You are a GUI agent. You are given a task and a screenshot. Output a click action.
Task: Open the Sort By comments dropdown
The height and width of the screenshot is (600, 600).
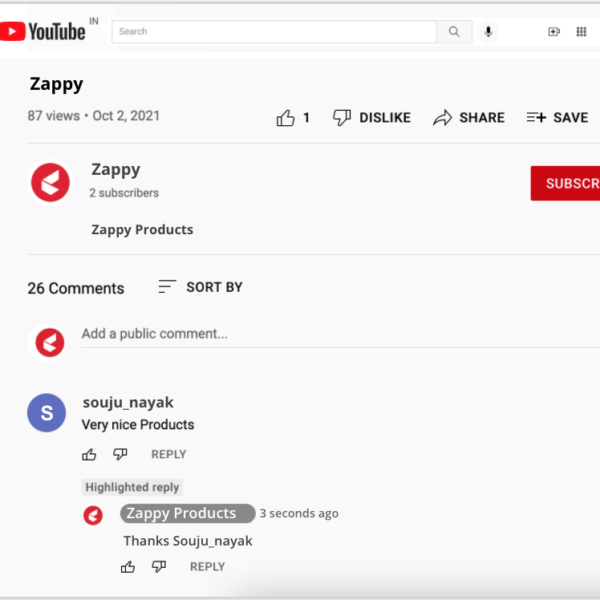(201, 287)
